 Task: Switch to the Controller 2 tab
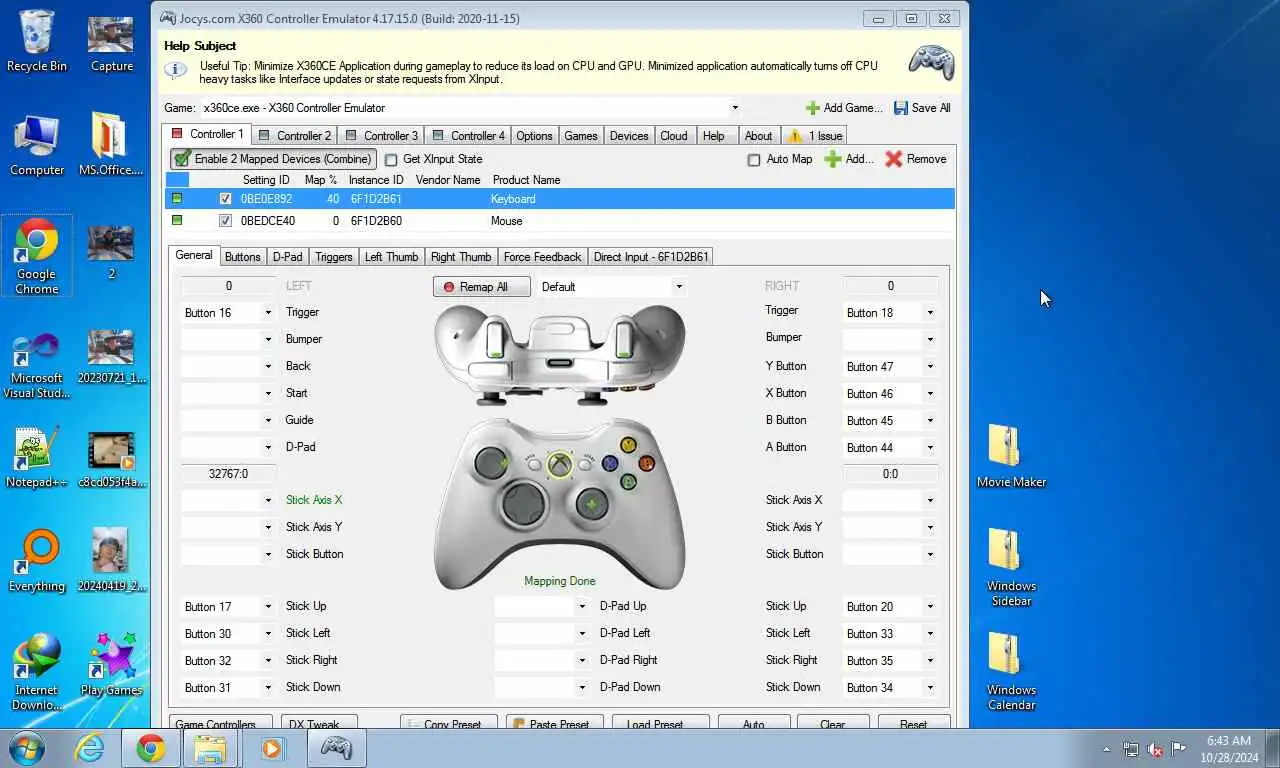(294, 136)
